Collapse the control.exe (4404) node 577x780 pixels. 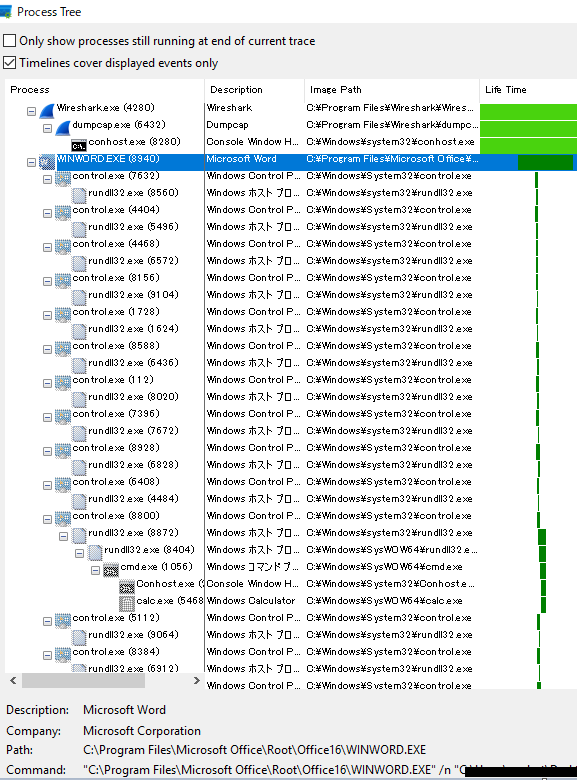(47, 213)
